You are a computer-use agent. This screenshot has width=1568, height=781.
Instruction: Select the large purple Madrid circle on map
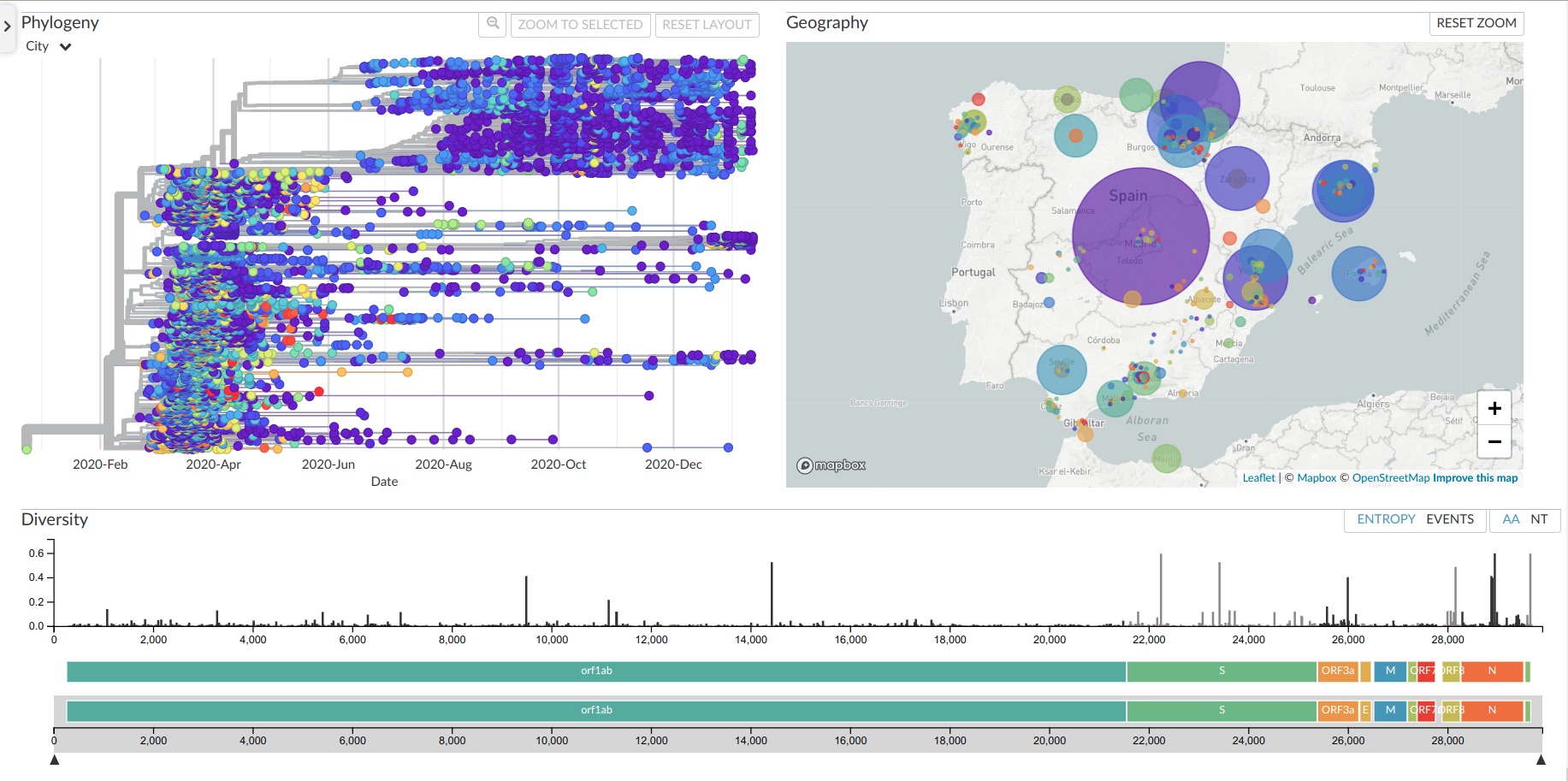[x=1140, y=236]
